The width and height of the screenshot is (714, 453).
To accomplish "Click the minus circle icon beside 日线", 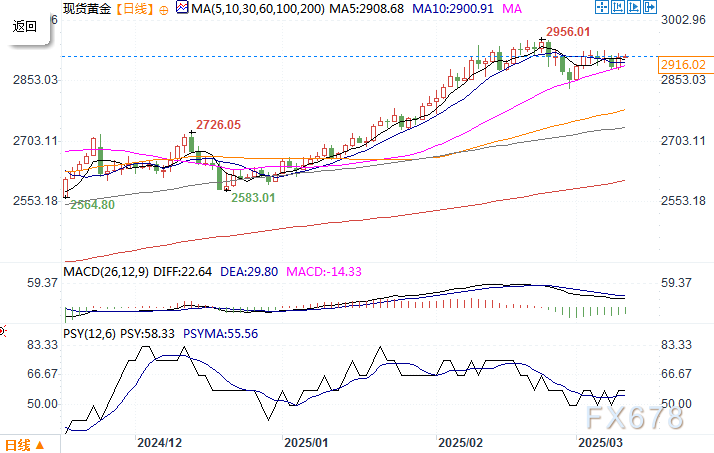I will [x=165, y=9].
